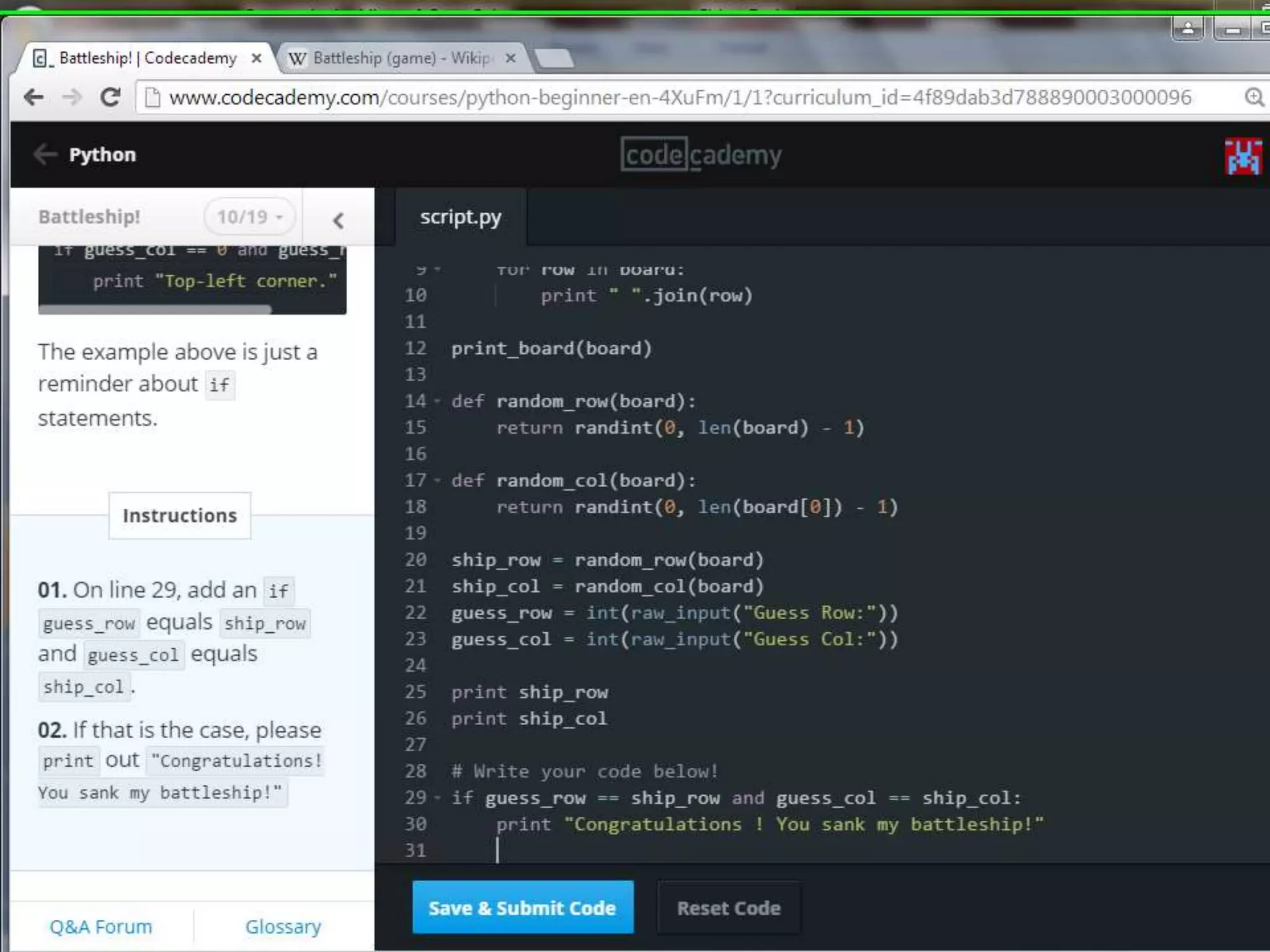Click the browser back arrow button
Image resolution: width=1270 pixels, height=952 pixels.
(x=33, y=97)
